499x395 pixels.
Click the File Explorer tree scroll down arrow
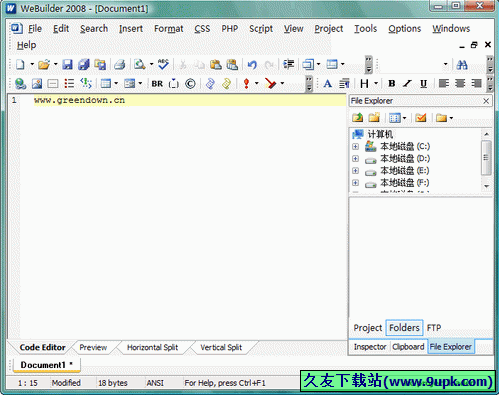(x=486, y=186)
